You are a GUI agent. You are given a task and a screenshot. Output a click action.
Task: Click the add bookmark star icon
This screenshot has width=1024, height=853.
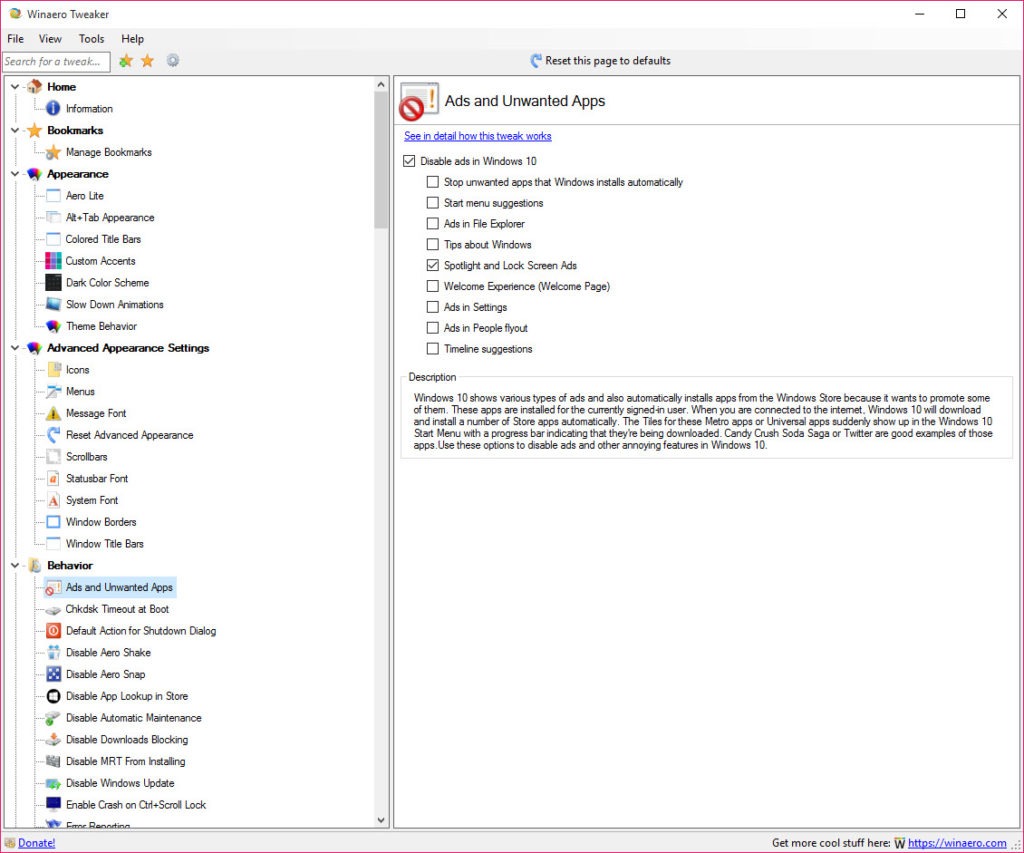125,61
